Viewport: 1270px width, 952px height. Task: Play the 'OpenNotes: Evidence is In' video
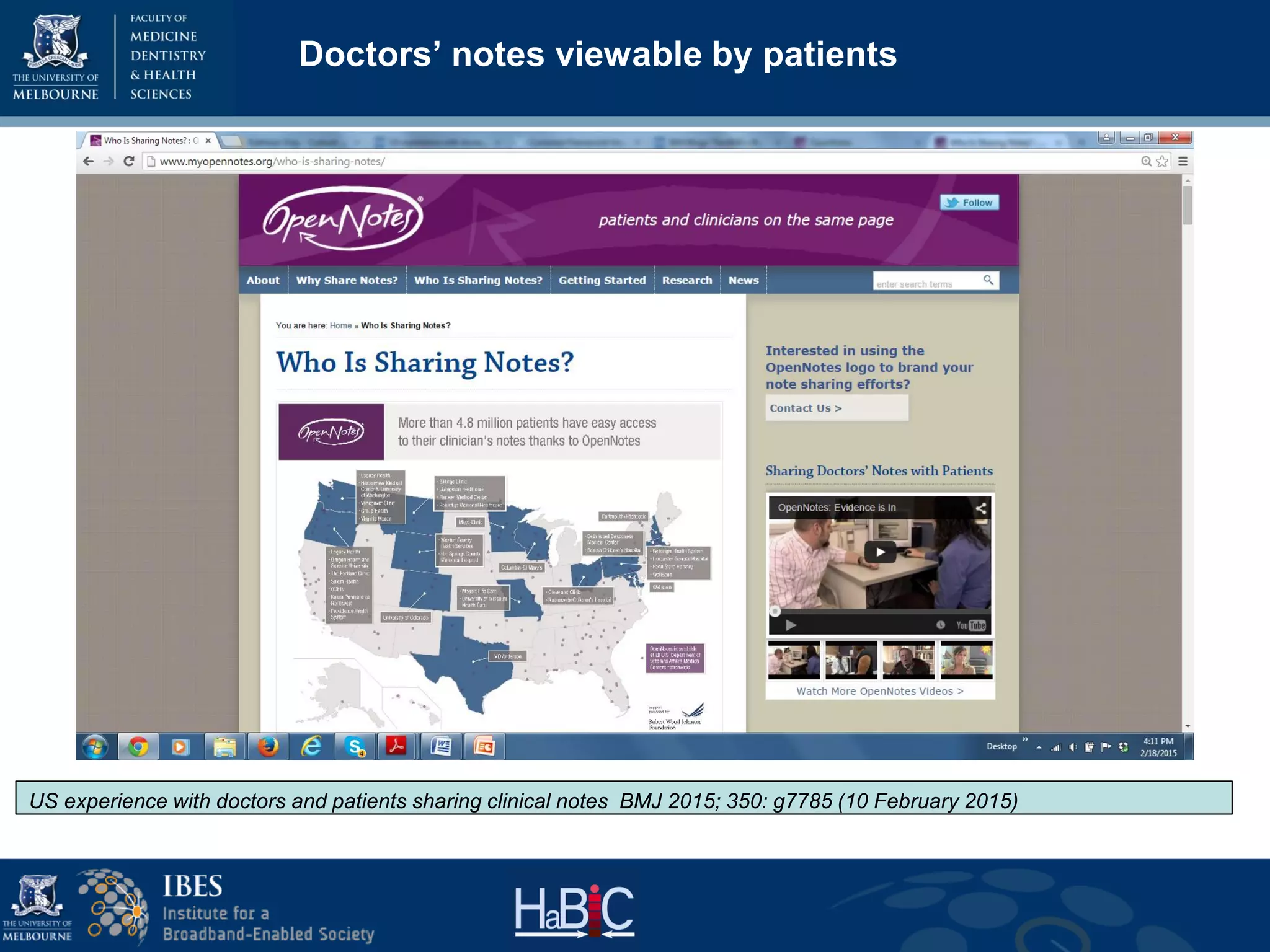click(x=880, y=552)
